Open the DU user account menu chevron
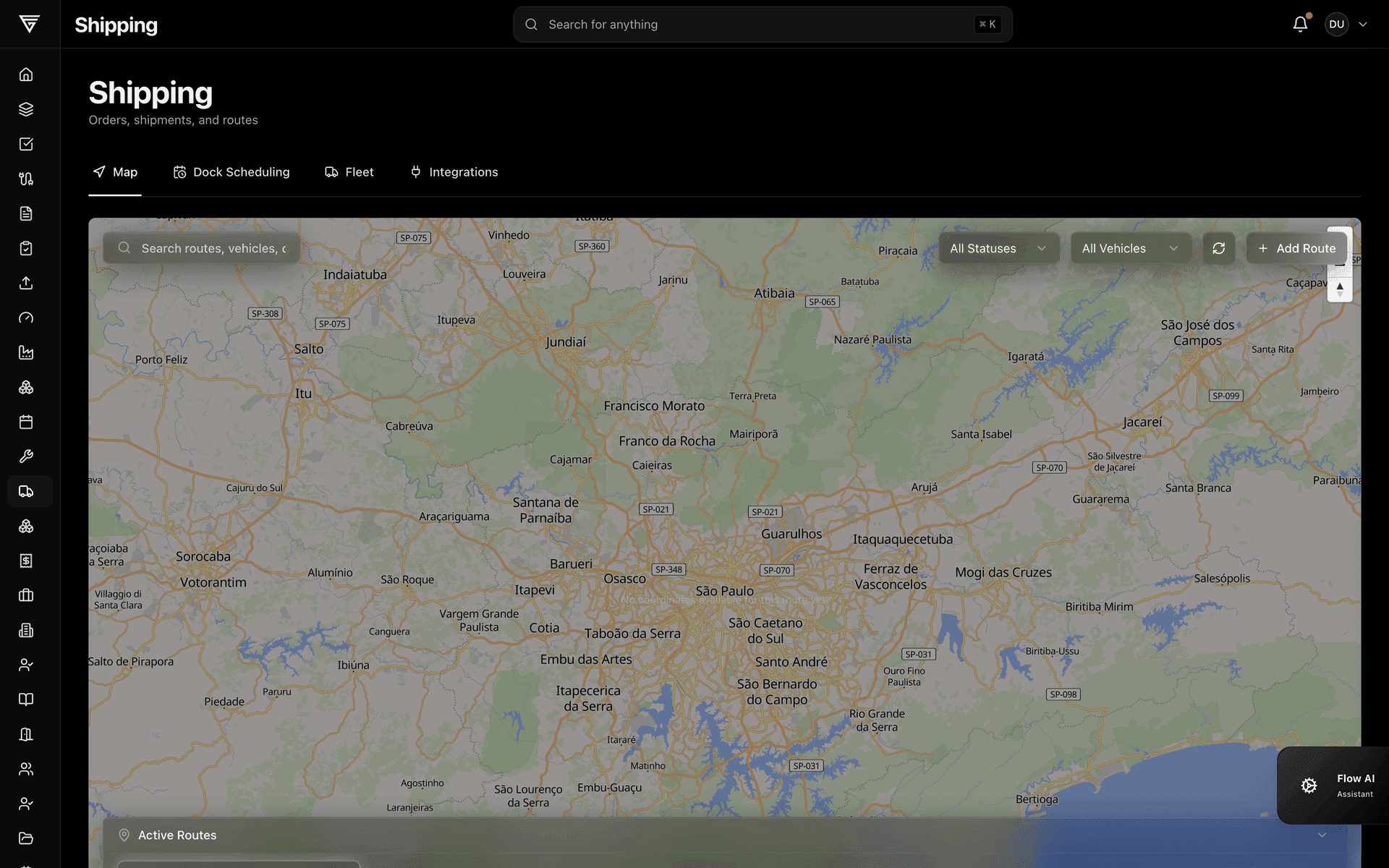 pos(1363,24)
